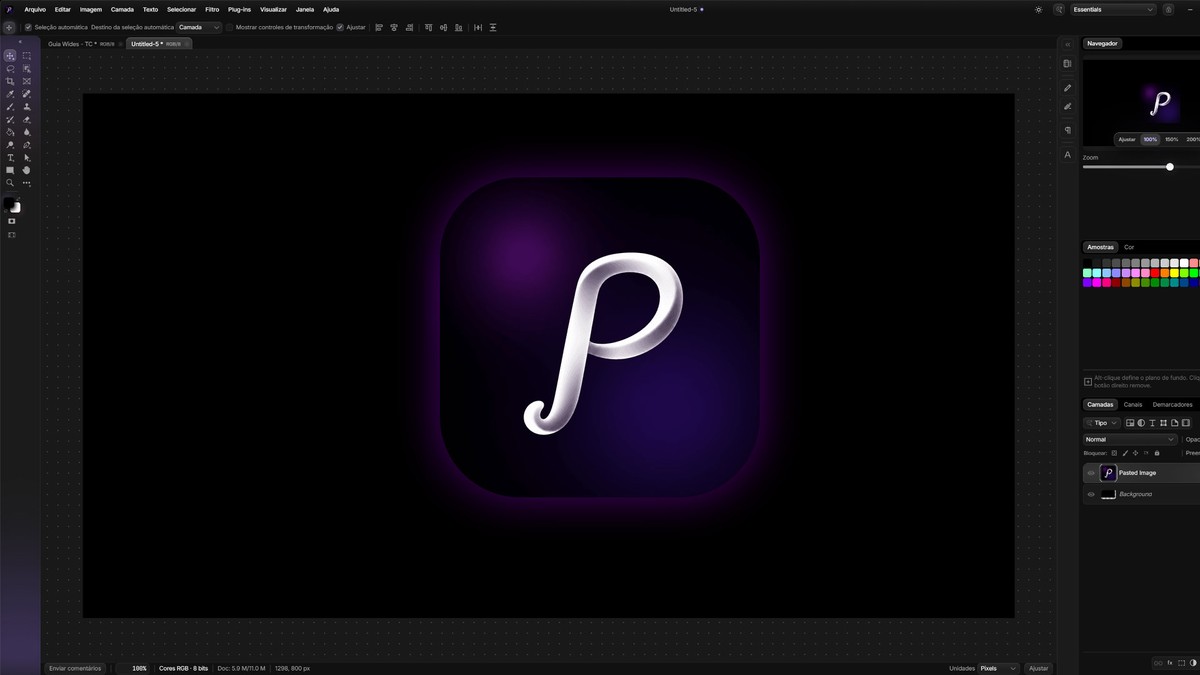Click distribute horizontally icon in options bar
This screenshot has height=675, width=1200.
[478, 27]
